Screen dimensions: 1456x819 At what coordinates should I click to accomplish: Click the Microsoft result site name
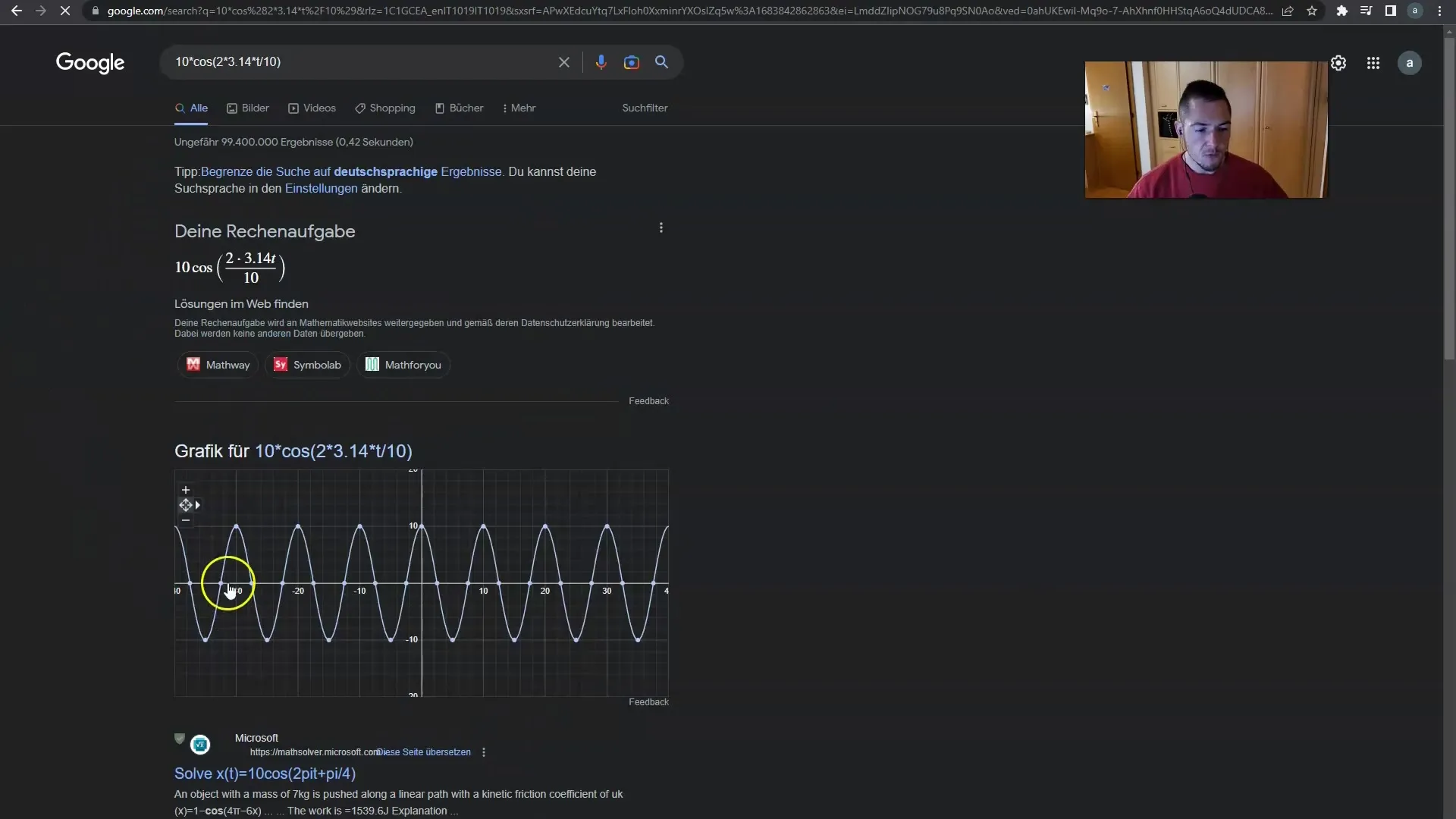coord(256,738)
